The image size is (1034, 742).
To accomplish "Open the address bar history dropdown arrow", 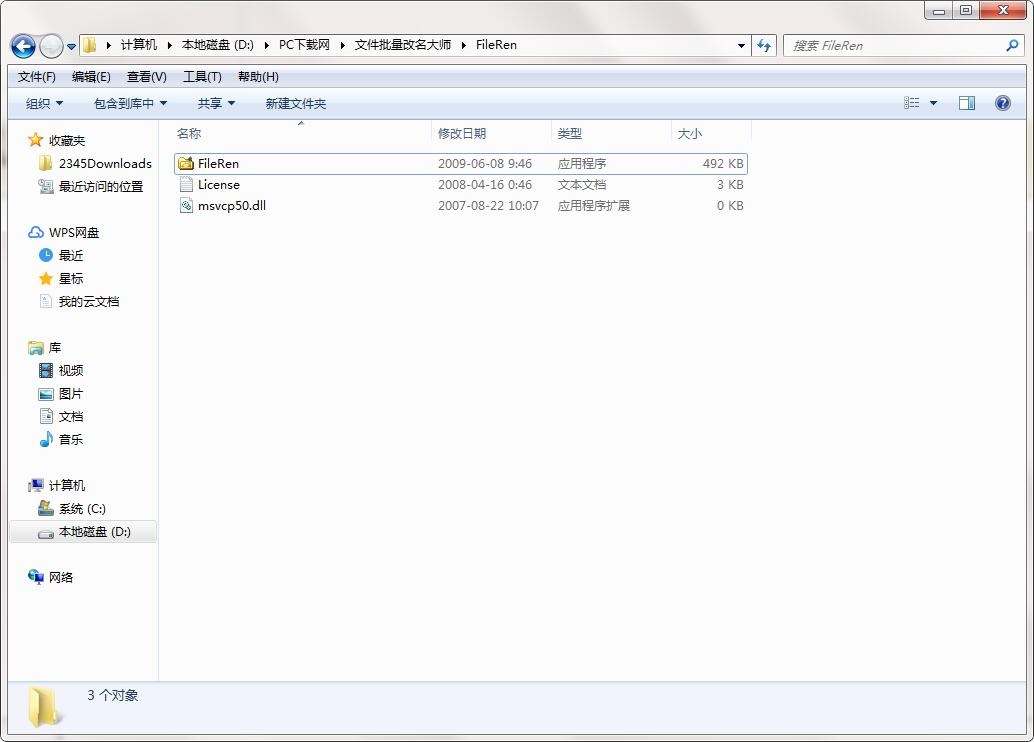I will click(x=741, y=45).
